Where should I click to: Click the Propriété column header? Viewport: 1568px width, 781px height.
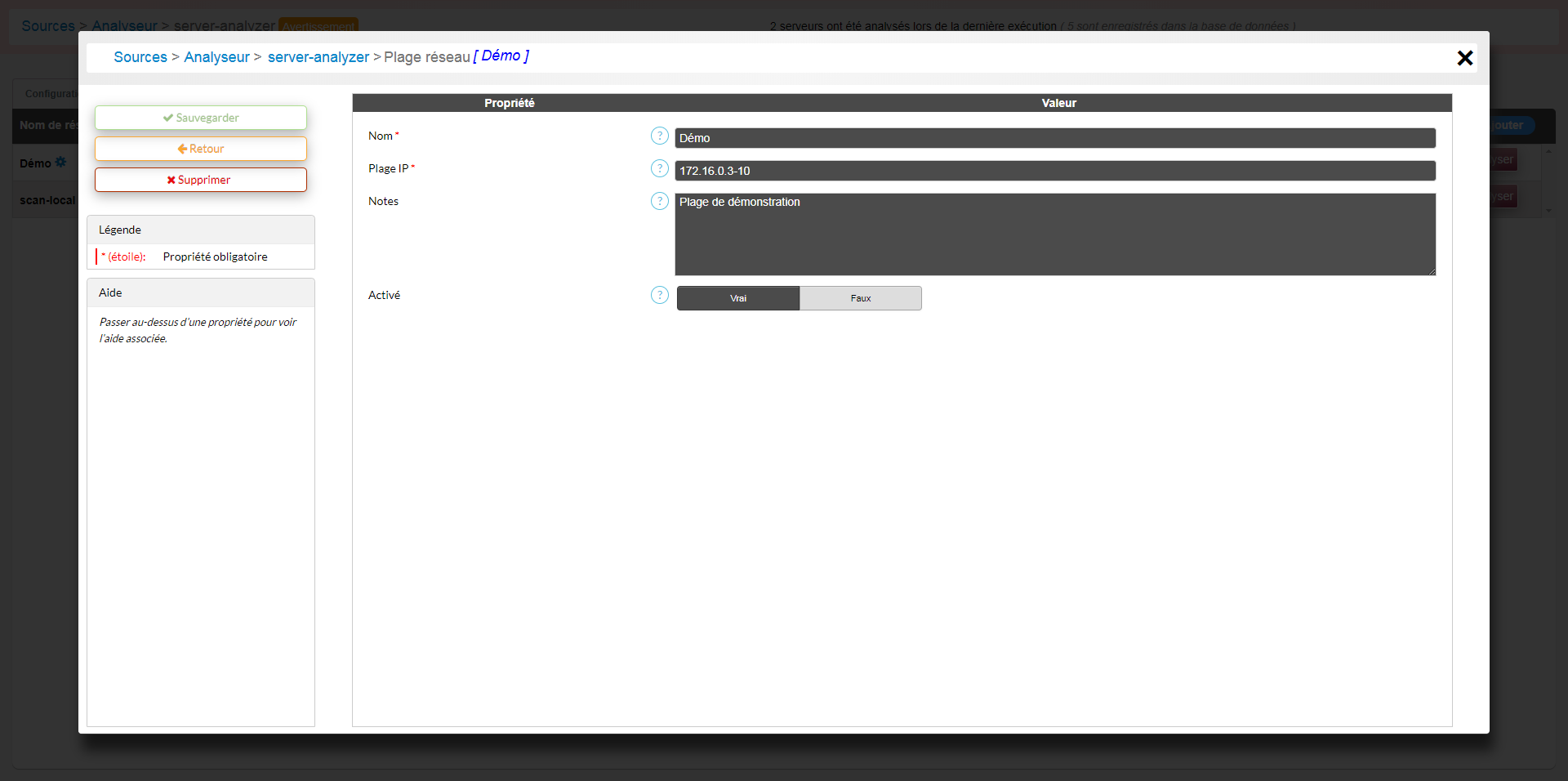509,103
